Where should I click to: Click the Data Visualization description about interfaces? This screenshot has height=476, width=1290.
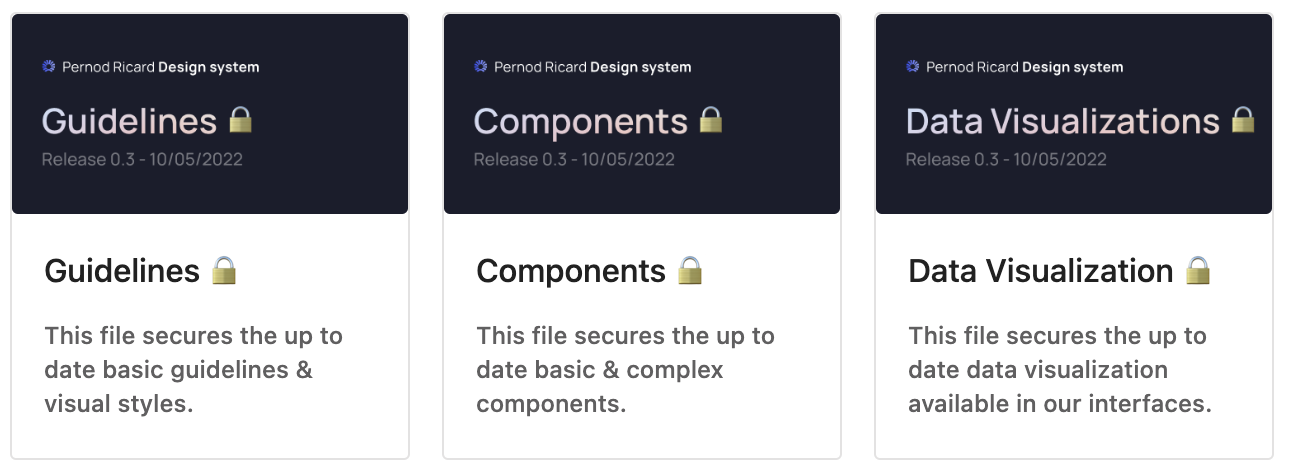[1059, 370]
